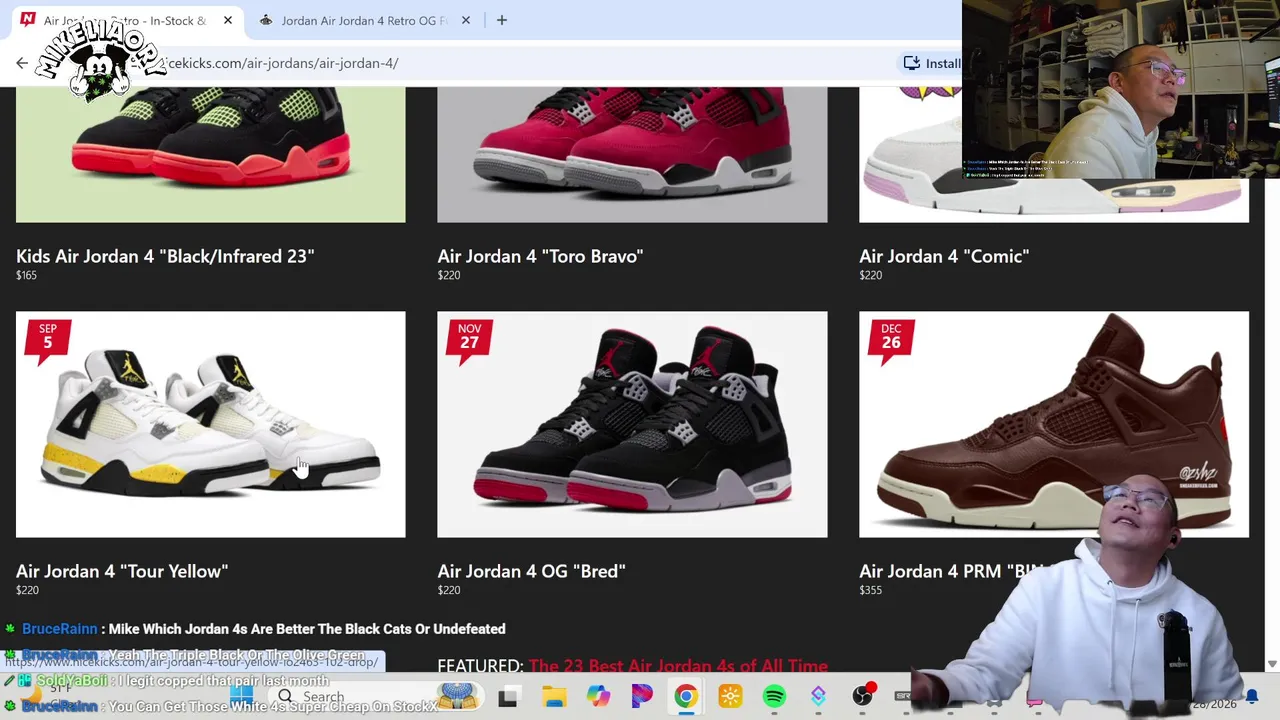Open the orange sun app on taskbar
Viewport: 1280px width, 720px height.
pos(730,697)
